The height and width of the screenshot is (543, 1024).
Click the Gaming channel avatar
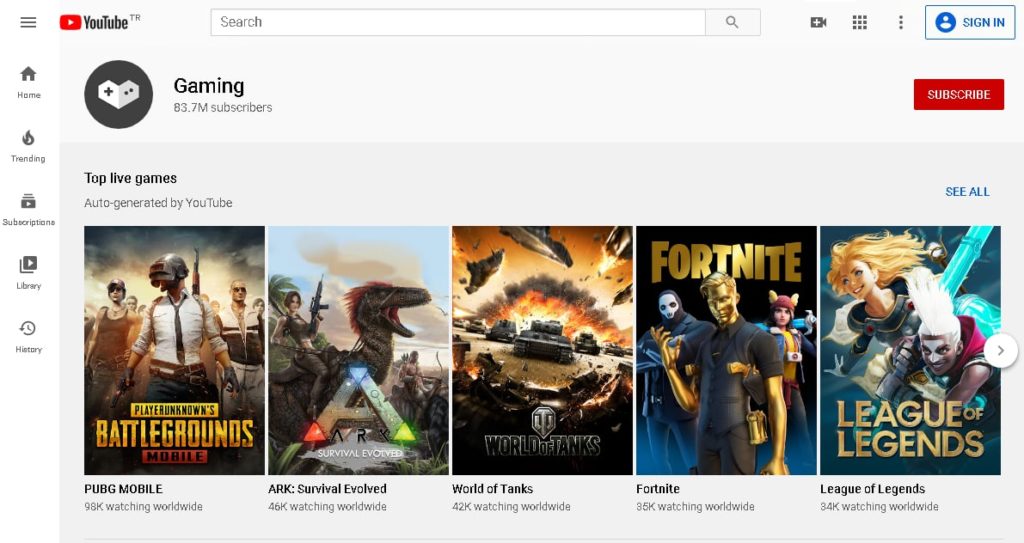(x=118, y=94)
